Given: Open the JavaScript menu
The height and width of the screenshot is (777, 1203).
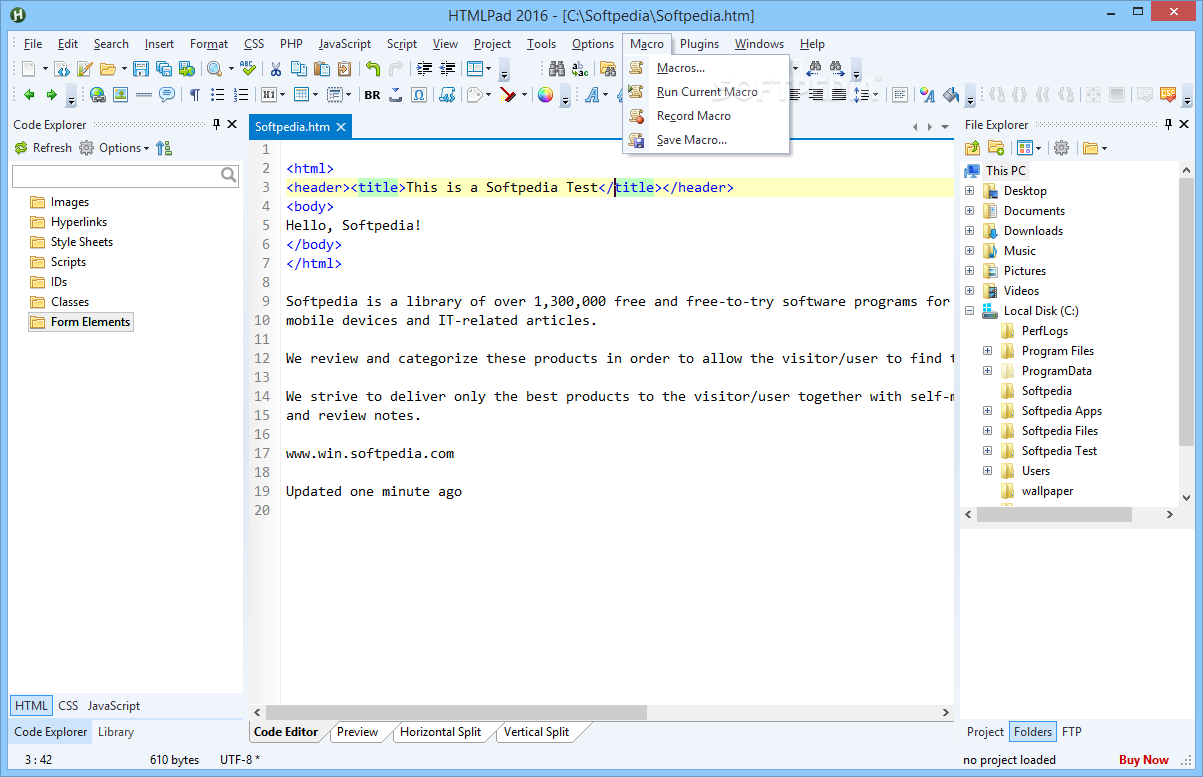Looking at the screenshot, I should (345, 44).
